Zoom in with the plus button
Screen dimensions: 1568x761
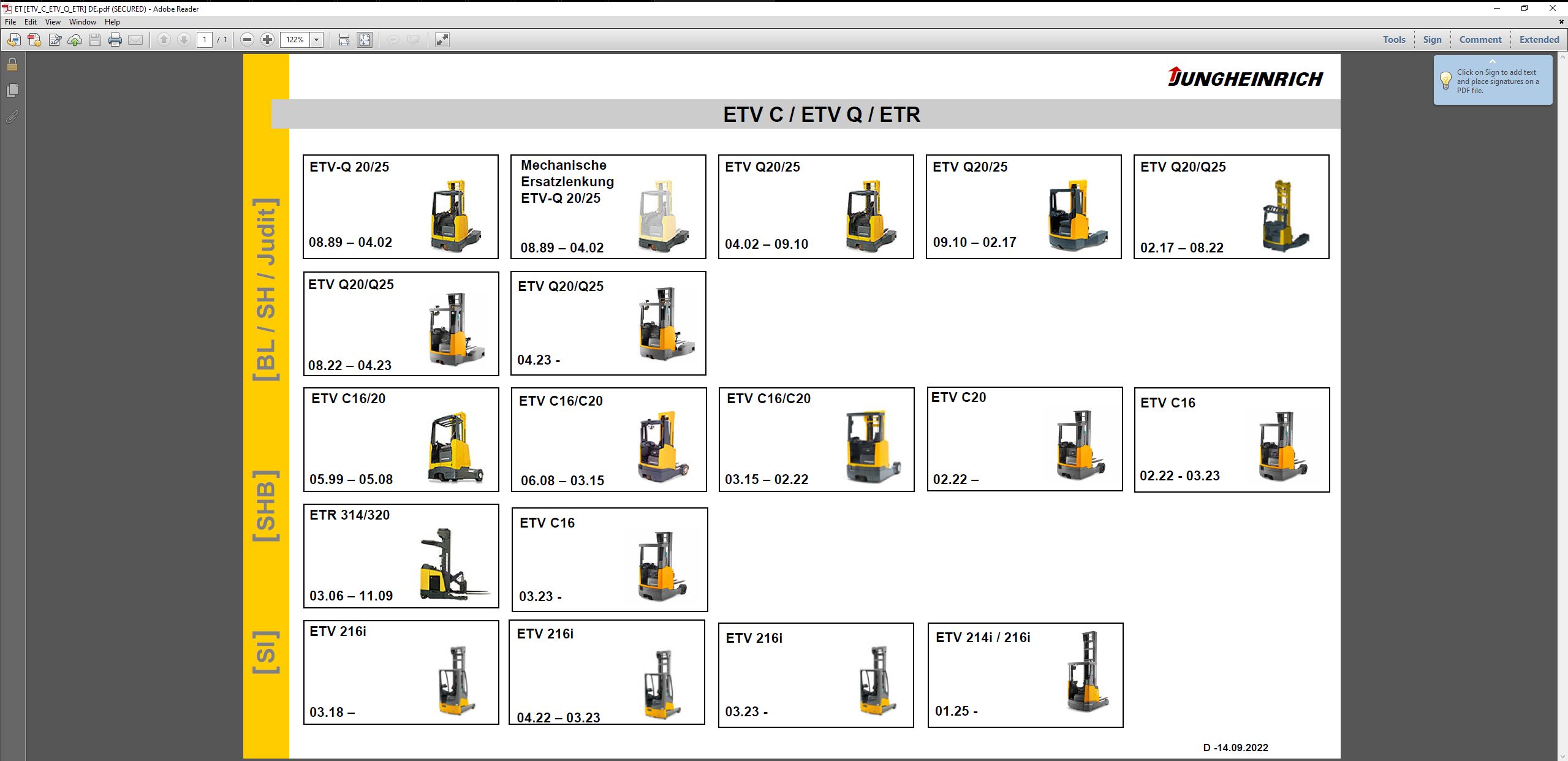click(267, 40)
